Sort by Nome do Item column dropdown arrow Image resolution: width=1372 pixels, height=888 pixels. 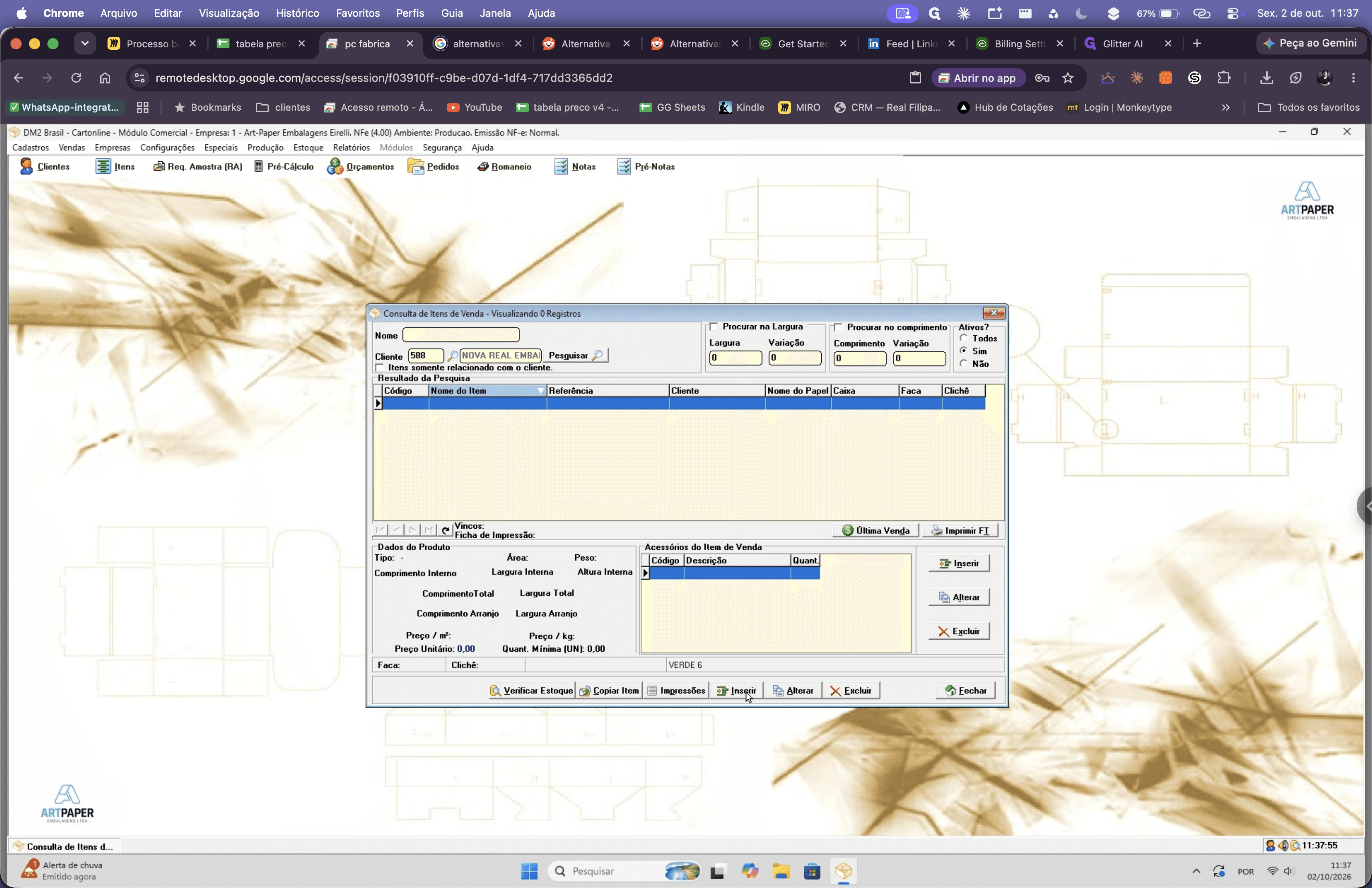540,391
